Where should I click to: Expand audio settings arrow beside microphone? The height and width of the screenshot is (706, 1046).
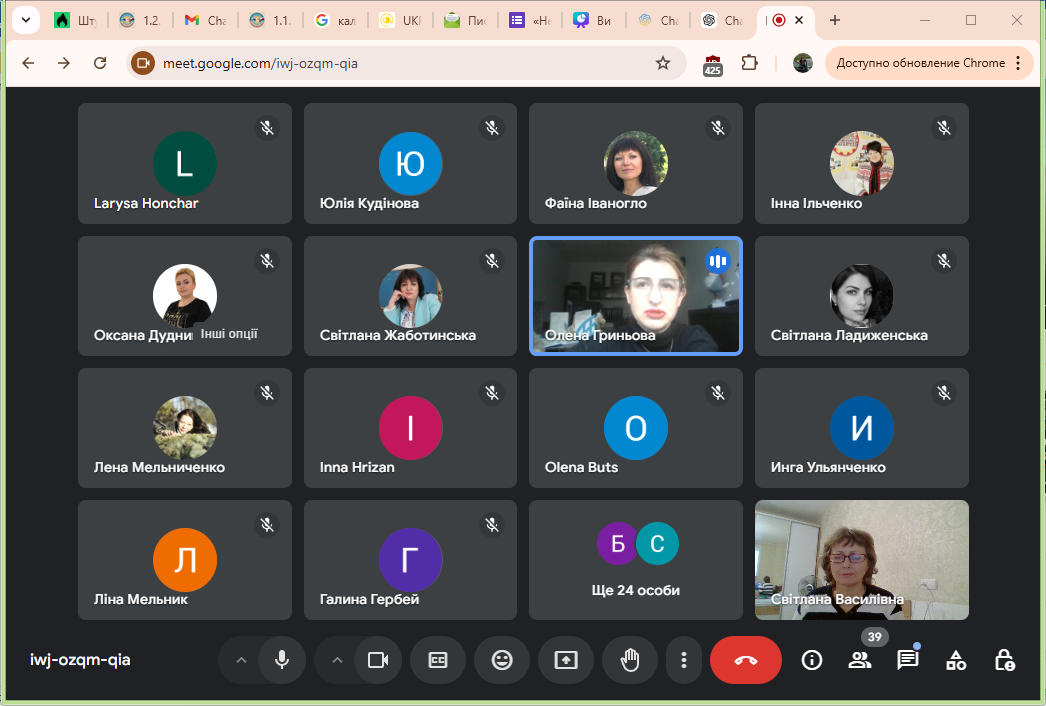click(240, 660)
